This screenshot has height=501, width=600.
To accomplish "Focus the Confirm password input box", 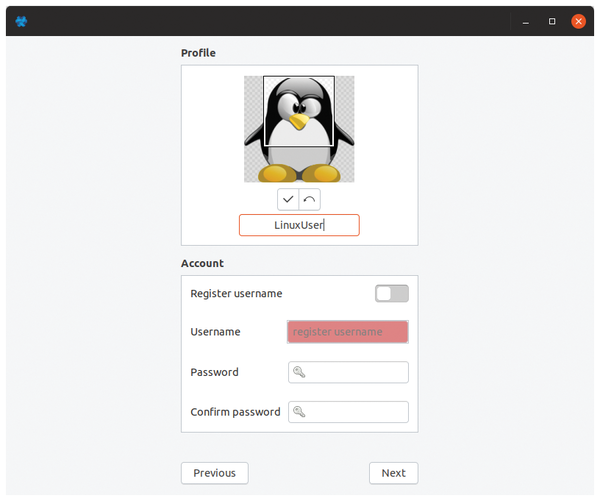I will (348, 412).
